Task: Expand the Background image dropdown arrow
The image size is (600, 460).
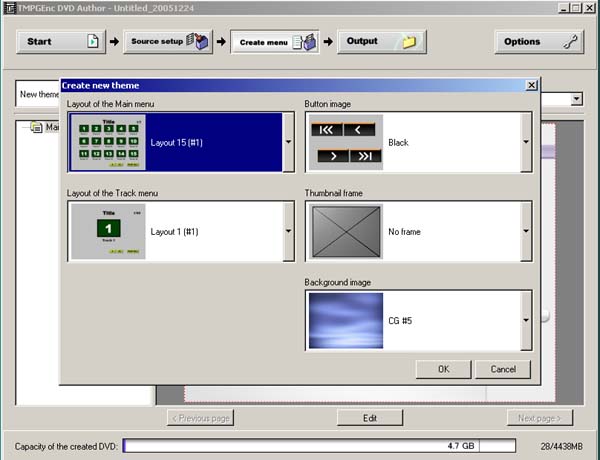Action: click(526, 320)
